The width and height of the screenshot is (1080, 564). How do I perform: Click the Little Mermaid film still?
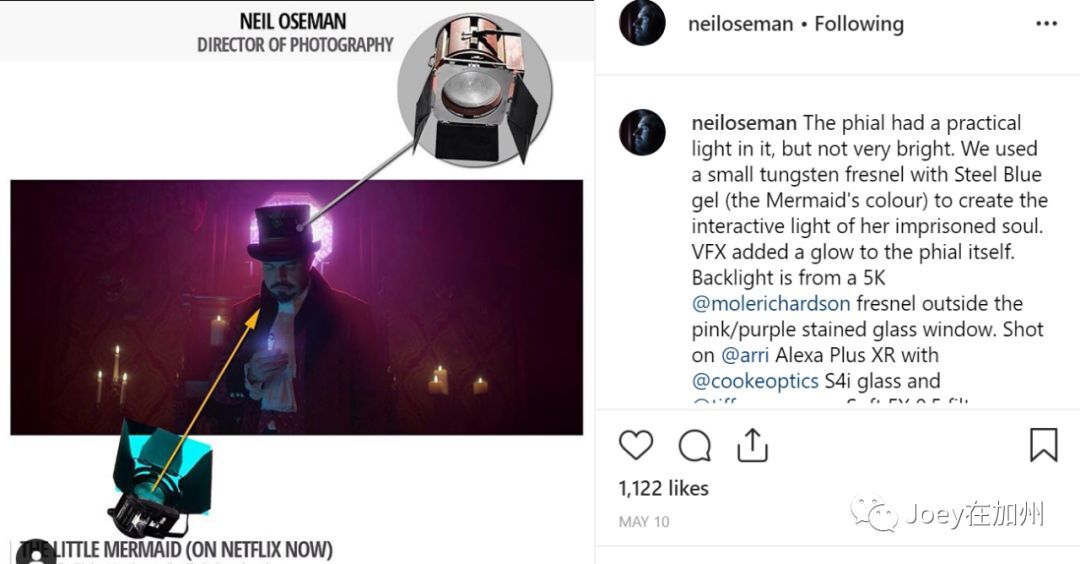(296, 307)
